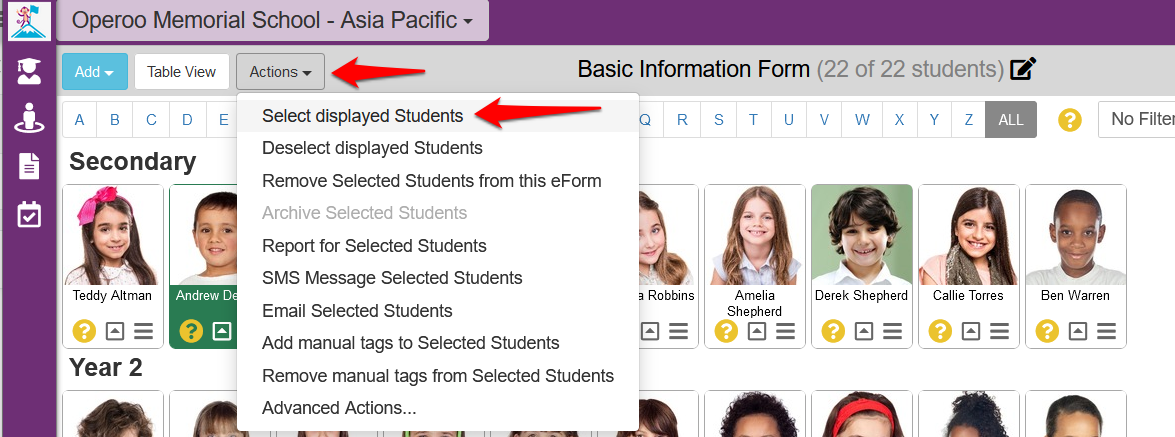Choose Deselect displayed Students
This screenshot has width=1175, height=437.
coord(438,148)
